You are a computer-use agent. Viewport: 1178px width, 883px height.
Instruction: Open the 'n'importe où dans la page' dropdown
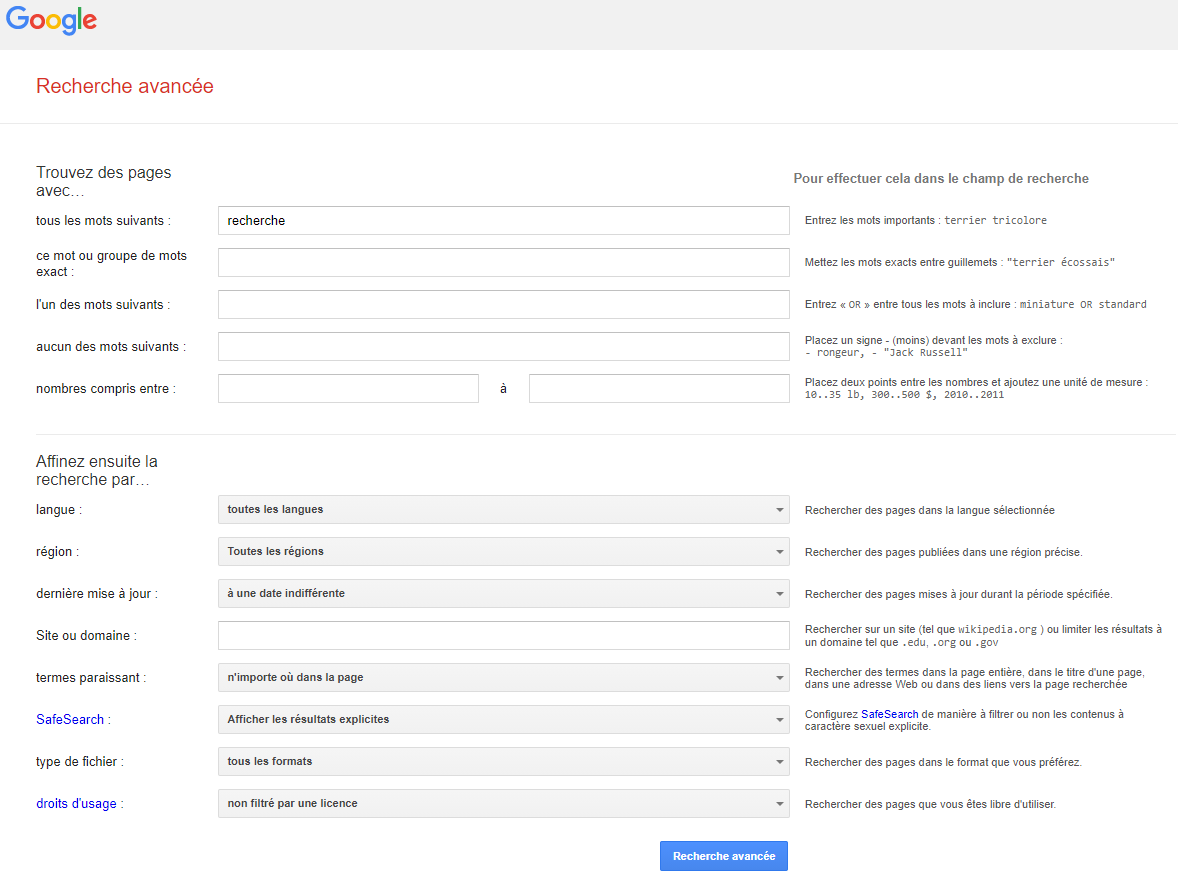(x=503, y=678)
